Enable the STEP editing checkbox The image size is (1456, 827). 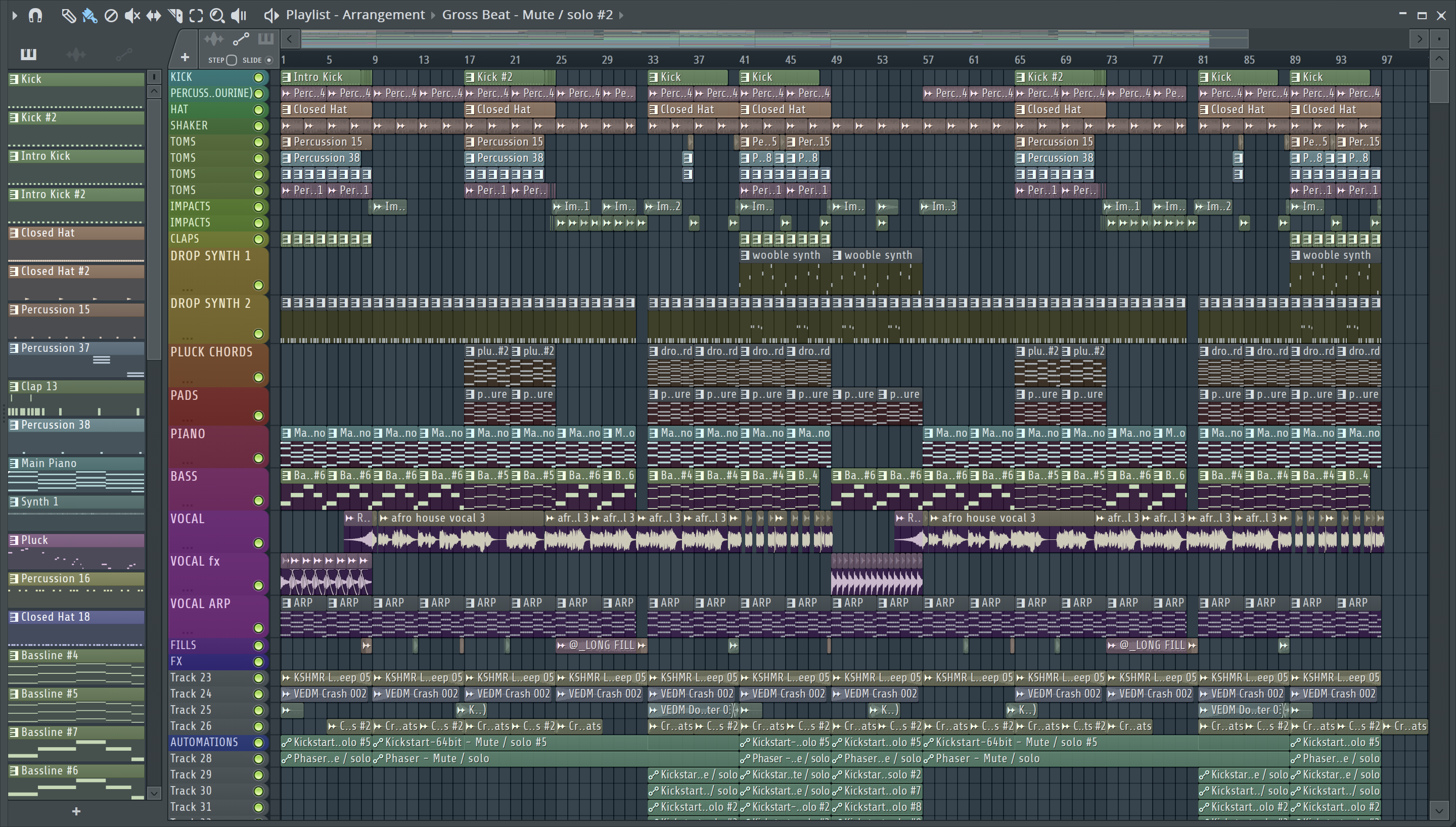click(231, 60)
